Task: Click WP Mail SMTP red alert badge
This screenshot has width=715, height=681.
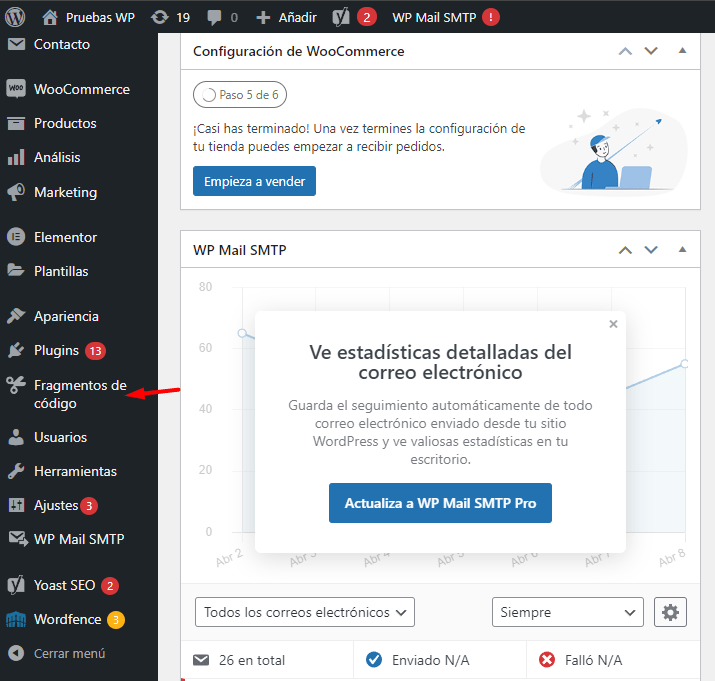Action: [x=491, y=17]
